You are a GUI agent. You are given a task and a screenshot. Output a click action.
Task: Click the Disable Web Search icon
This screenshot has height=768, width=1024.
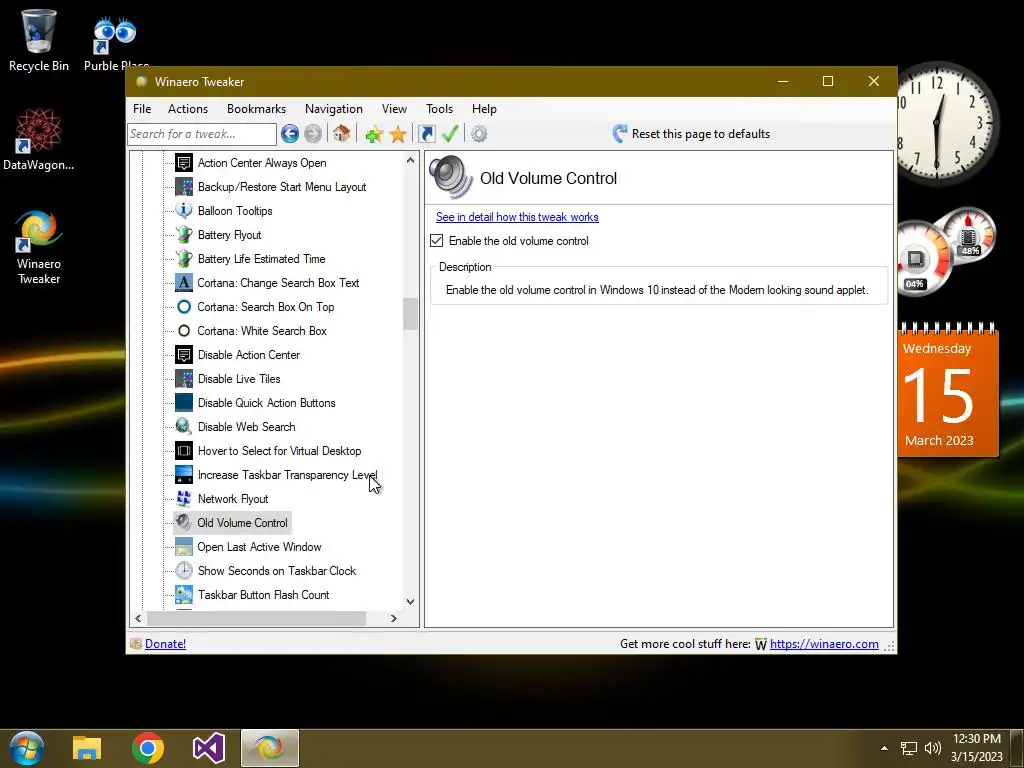(x=184, y=426)
